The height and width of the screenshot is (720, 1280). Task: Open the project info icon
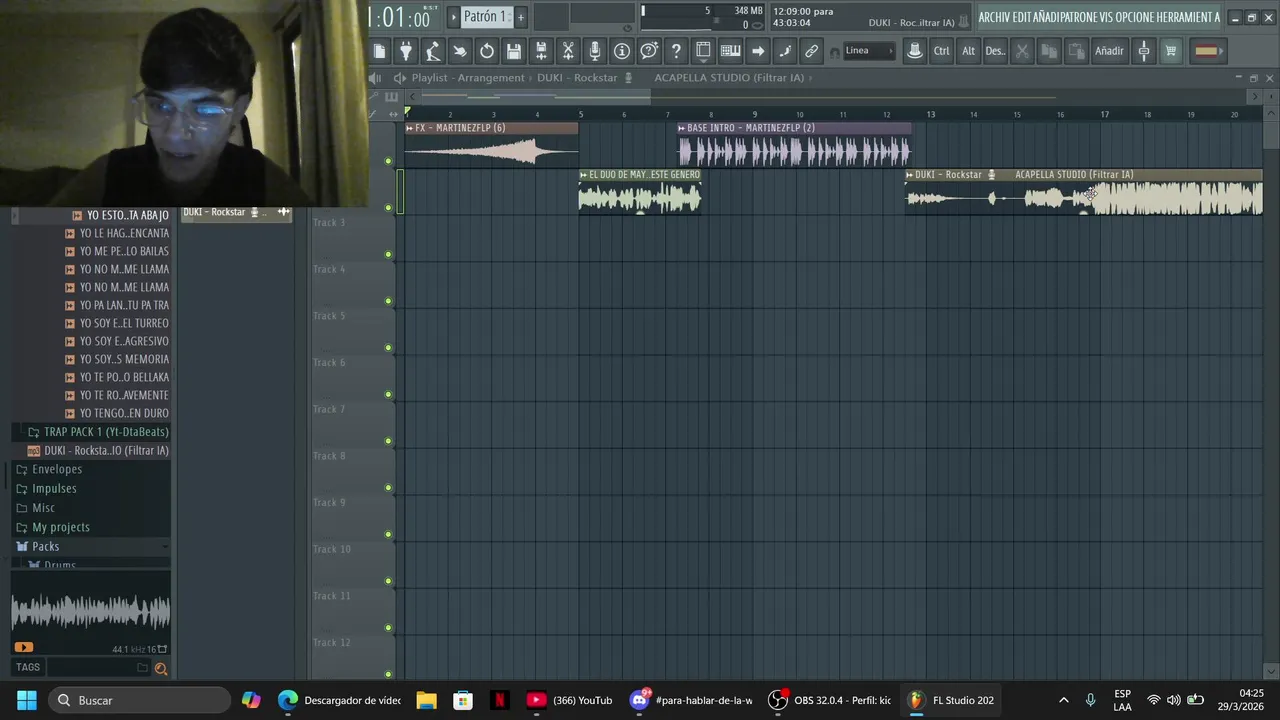(x=622, y=51)
